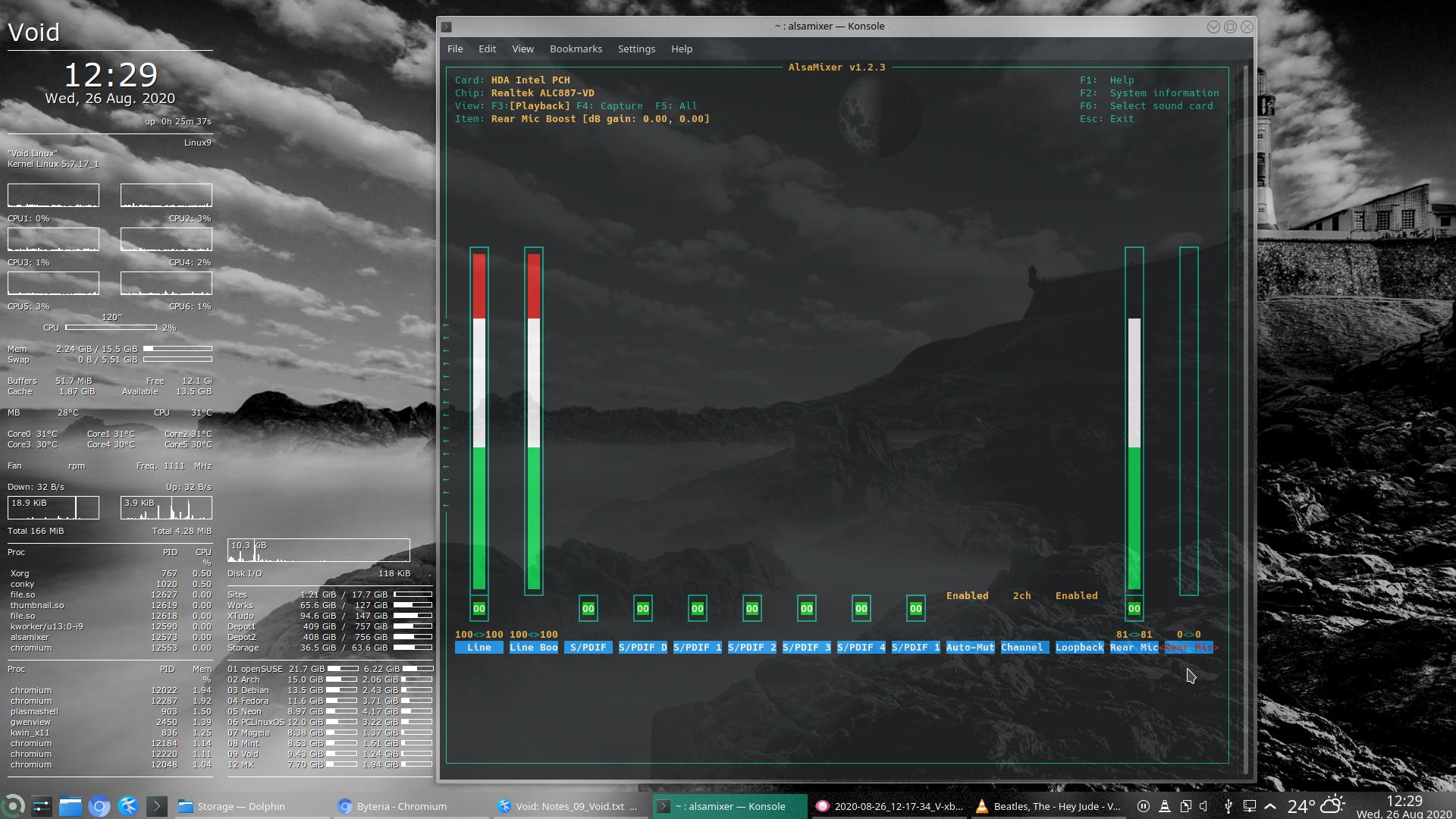This screenshot has height=819, width=1456.
Task: Open the Bookmarks menu
Action: click(x=576, y=49)
